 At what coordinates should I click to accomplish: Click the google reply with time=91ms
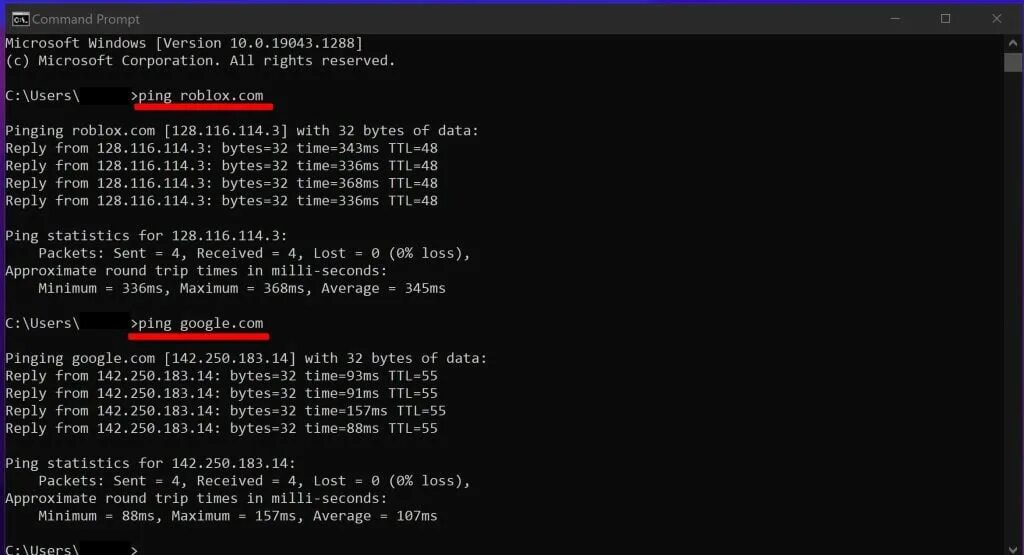tap(221, 394)
